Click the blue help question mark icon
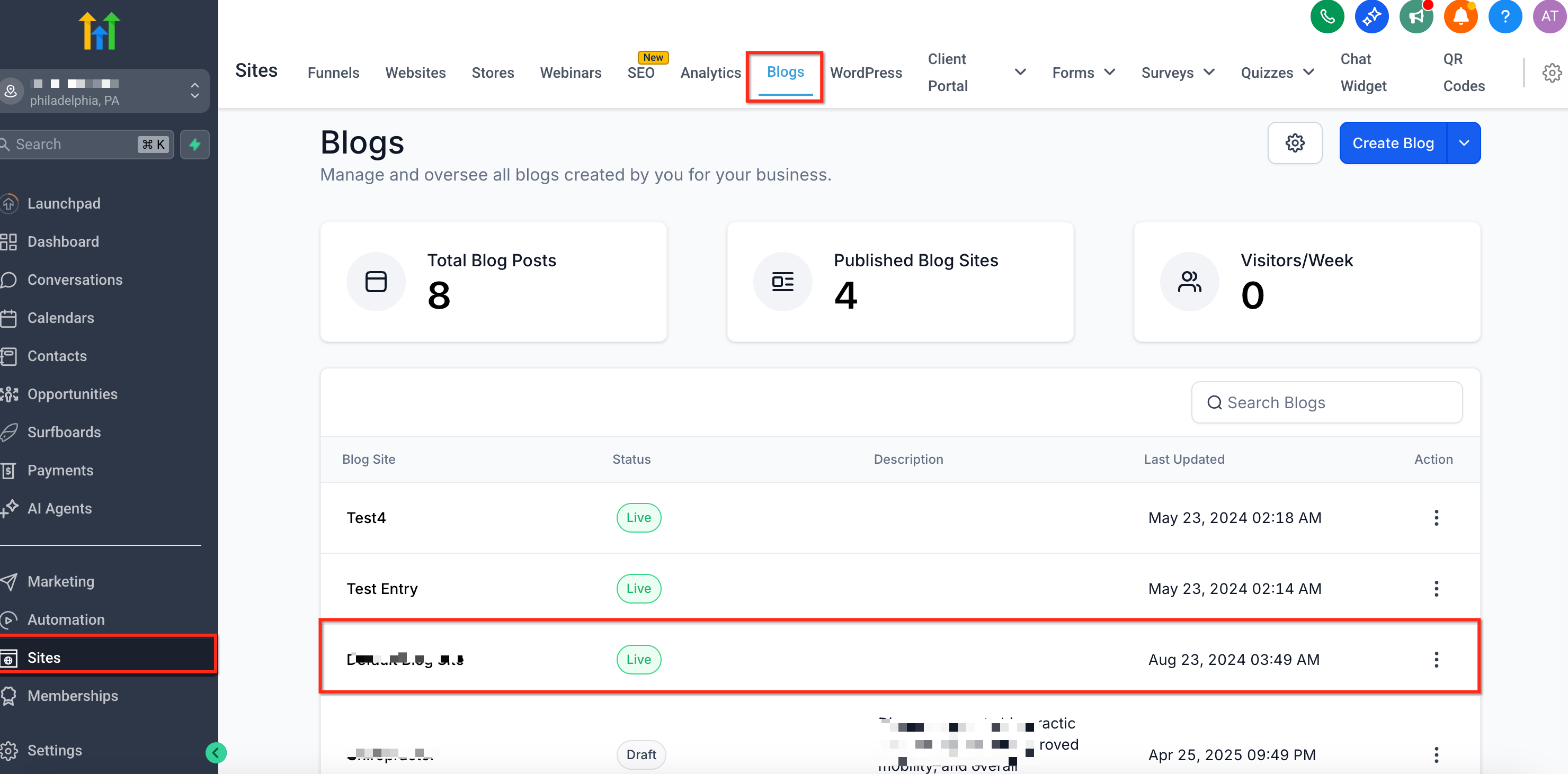1568x774 pixels. point(1504,16)
